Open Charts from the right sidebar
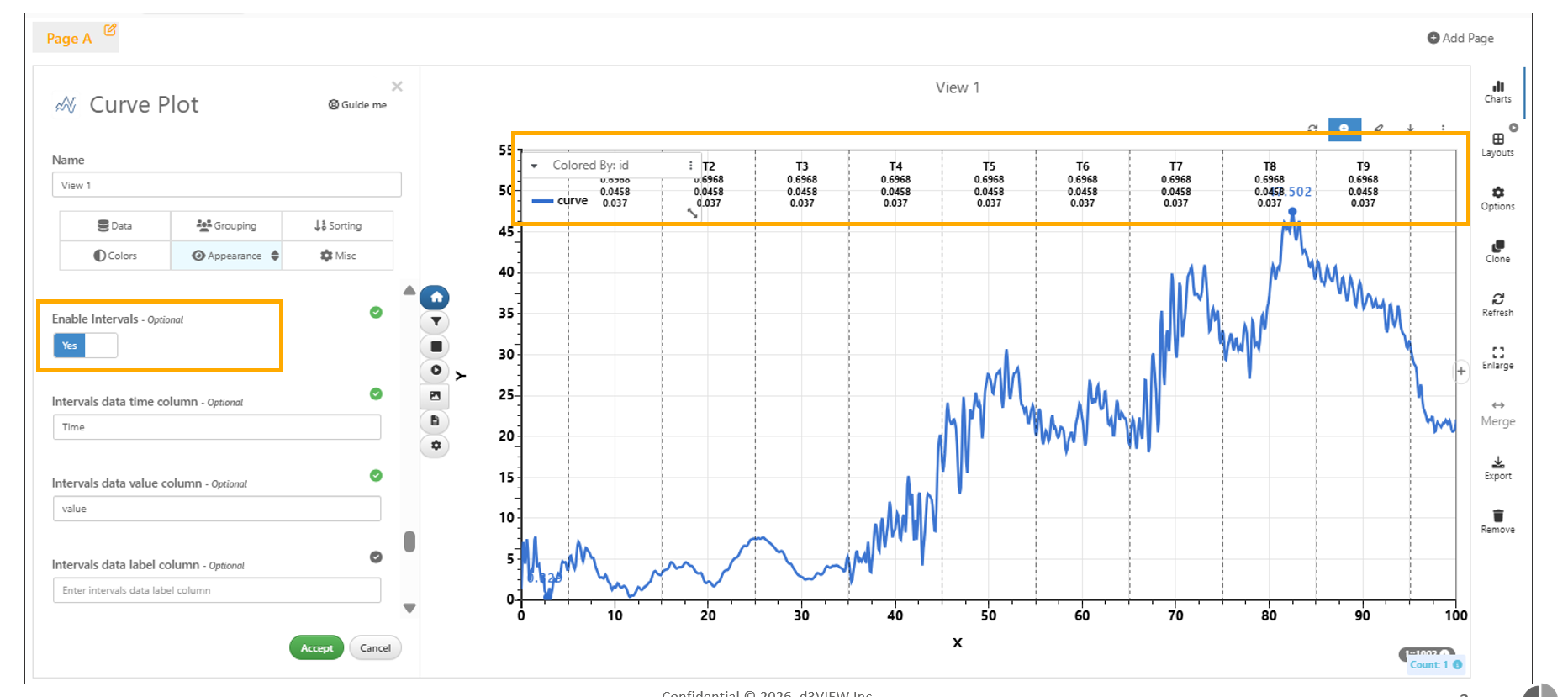Viewport: 1568px width, 697px height. [1497, 91]
